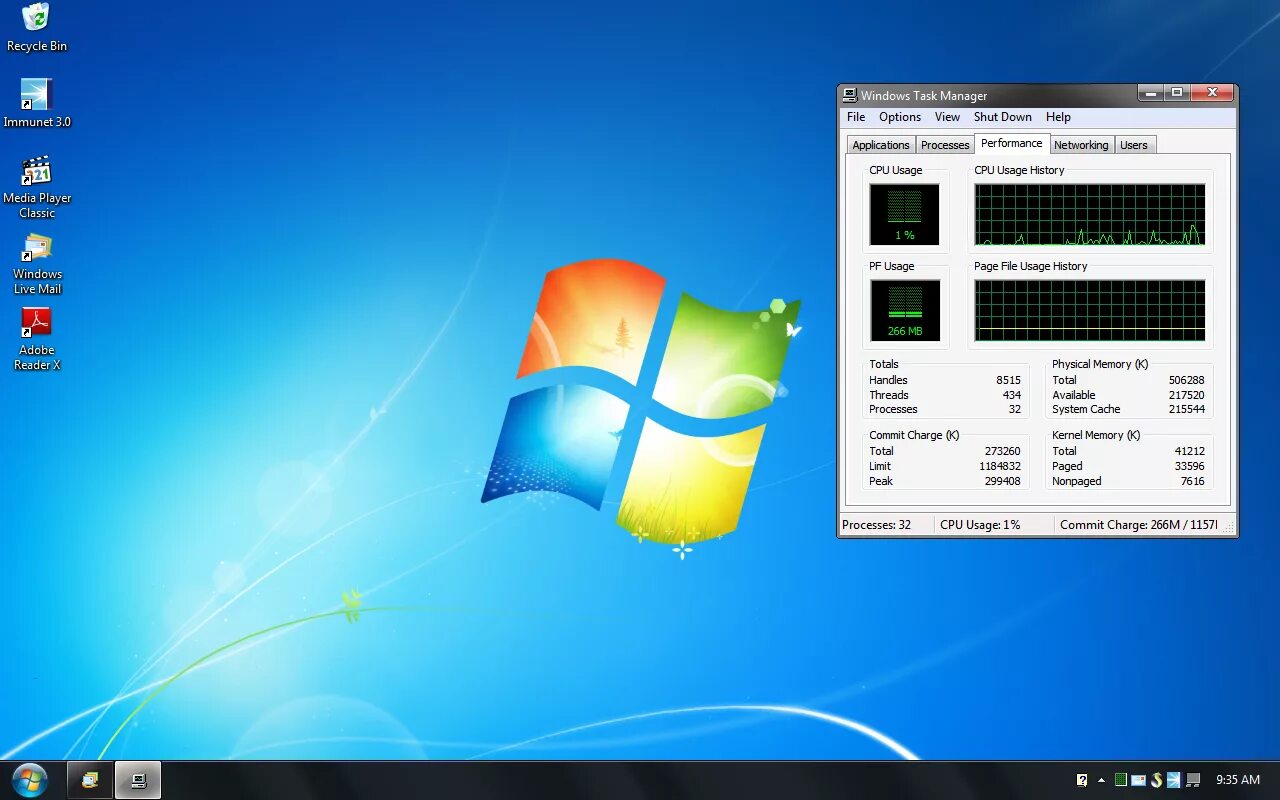The height and width of the screenshot is (800, 1280).
Task: Switch to the Users tab
Action: pyautogui.click(x=1134, y=145)
